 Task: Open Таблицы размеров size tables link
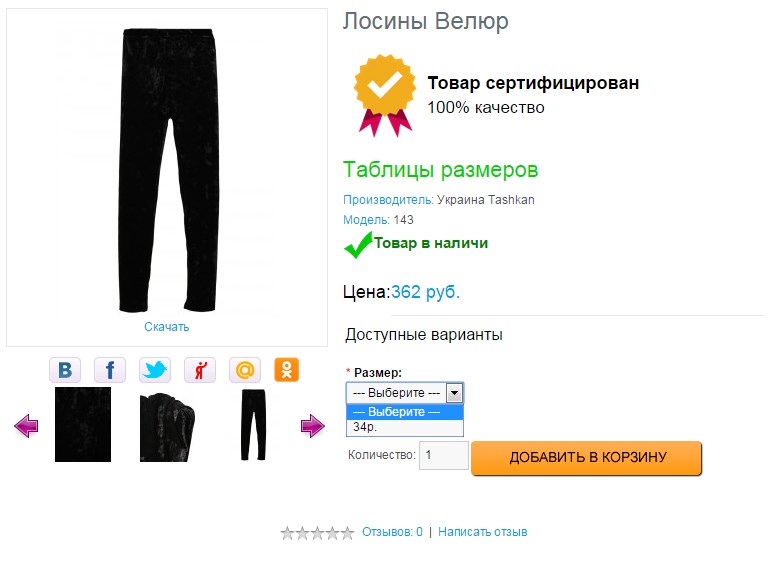pyautogui.click(x=440, y=169)
